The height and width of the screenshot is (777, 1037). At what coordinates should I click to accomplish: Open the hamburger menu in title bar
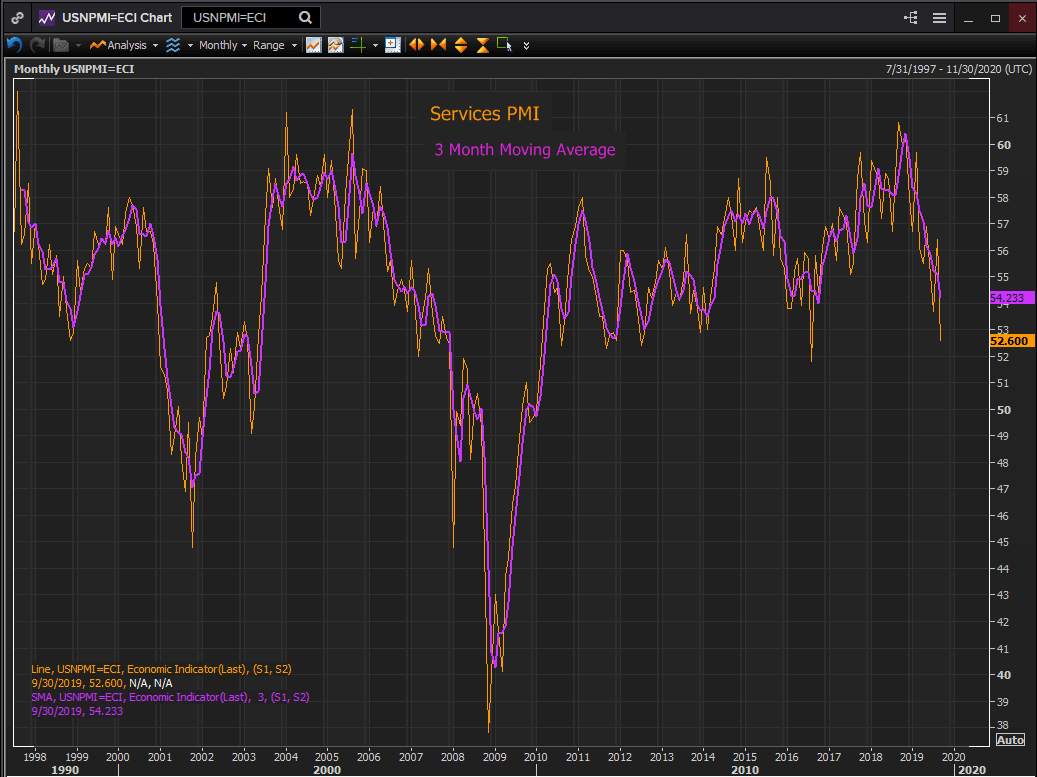point(939,17)
